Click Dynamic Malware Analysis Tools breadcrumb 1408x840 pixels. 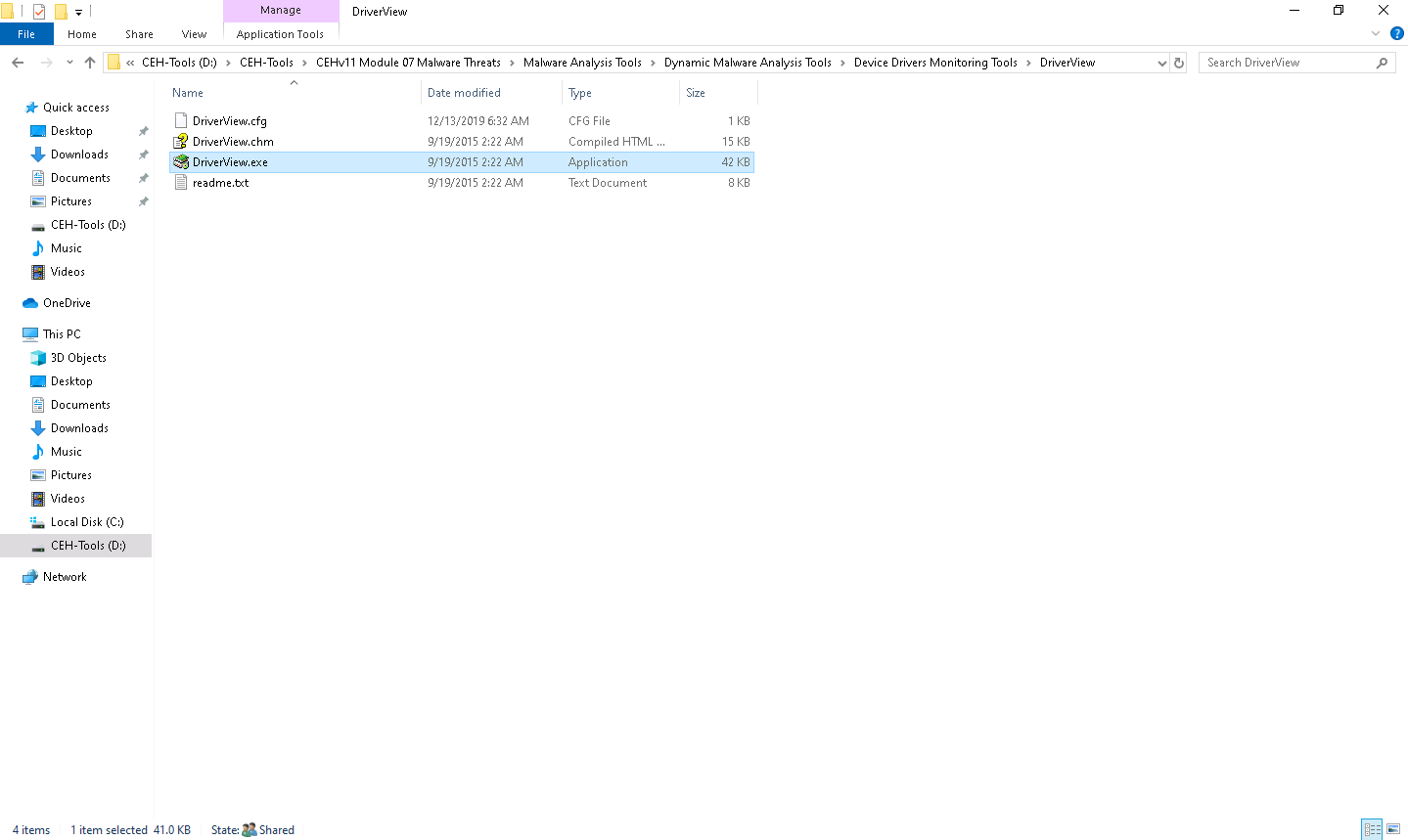coord(748,63)
